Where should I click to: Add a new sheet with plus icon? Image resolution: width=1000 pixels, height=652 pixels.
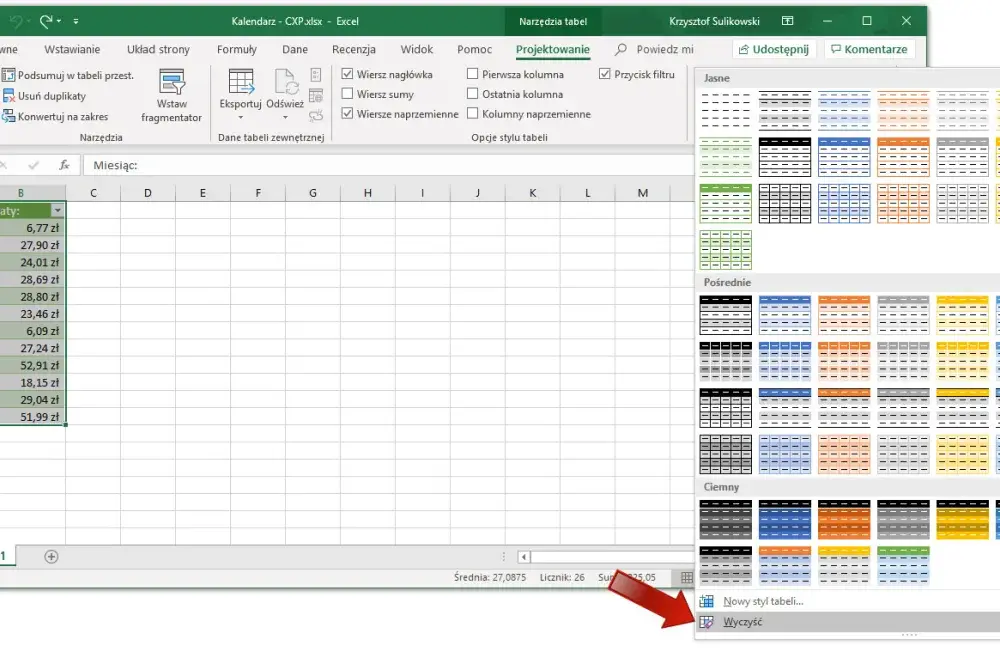point(52,557)
